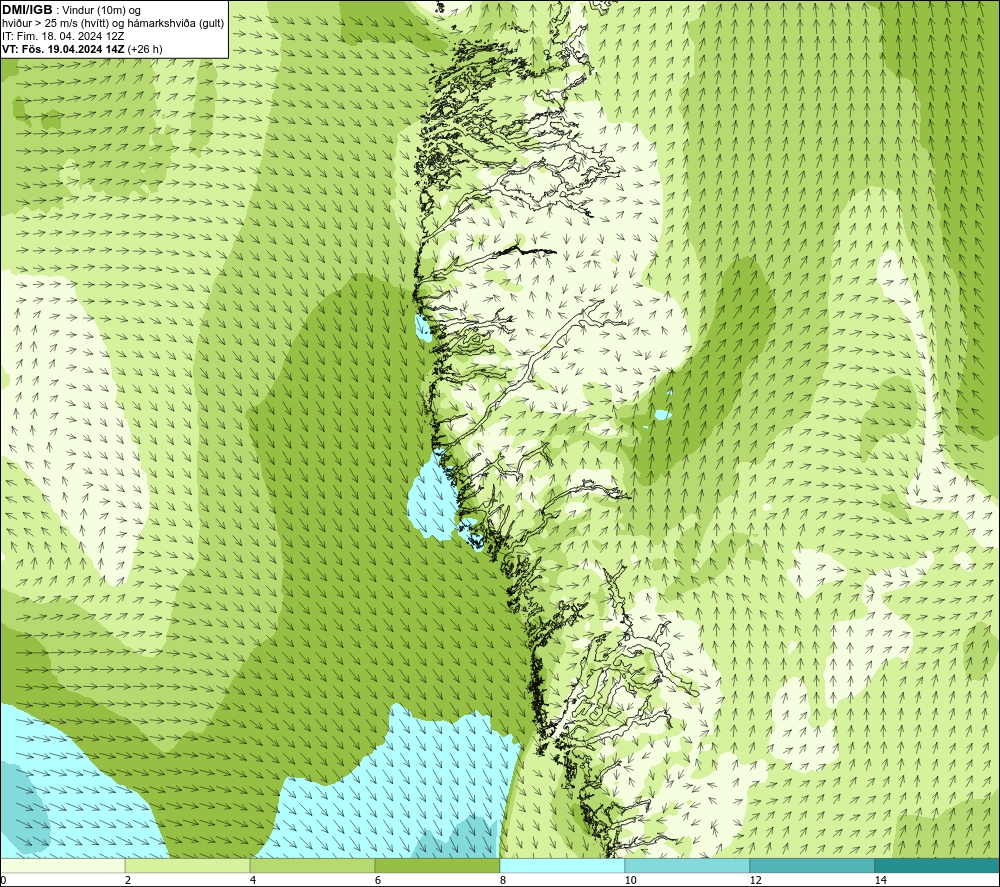Screen dimensions: 1000x887
Task: Click the 6–8 m/s dark green legend swatch
Action: 438,866
